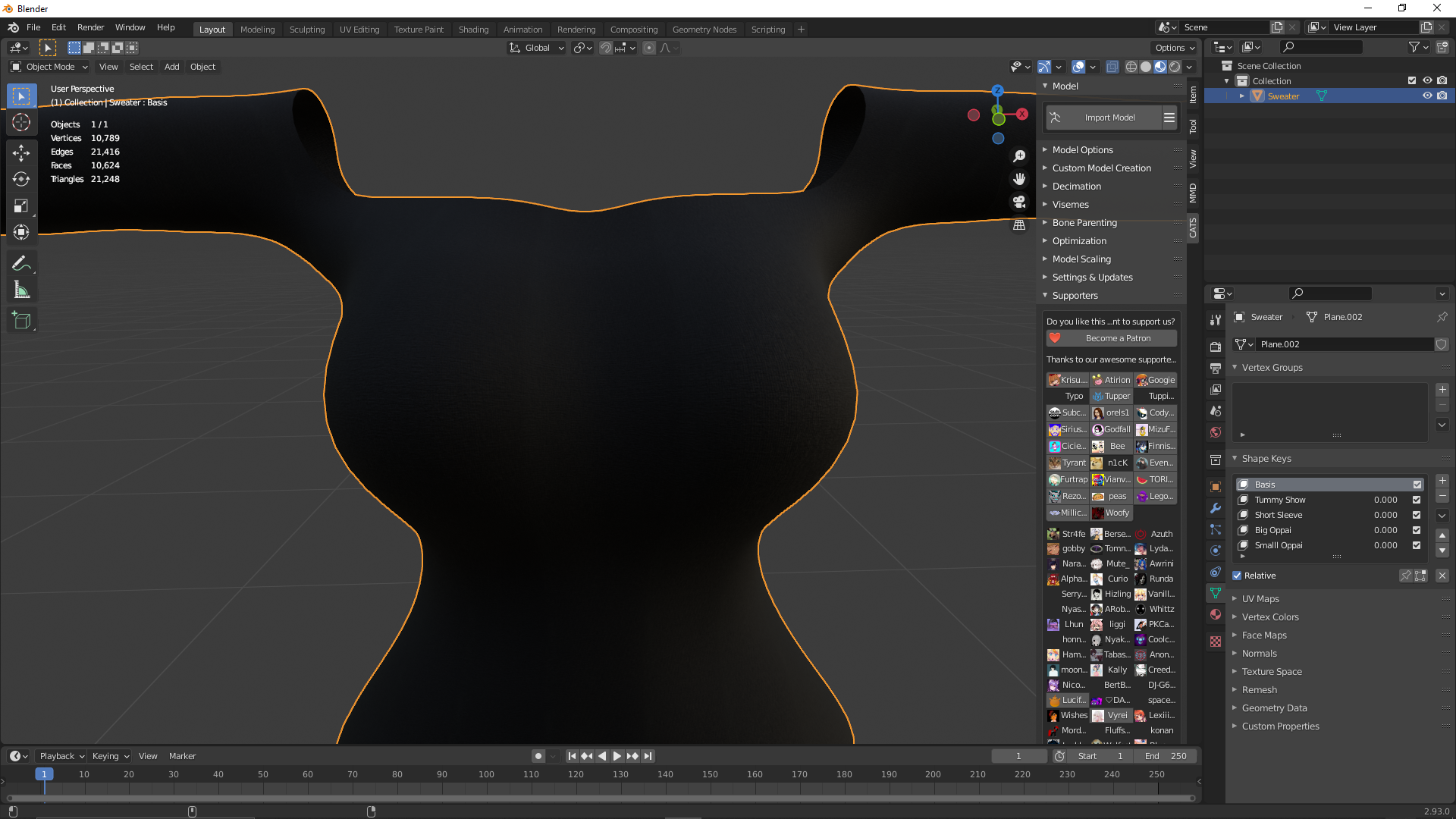The image size is (1456, 819).
Task: Open the Object Data mesh properties tab
Action: pos(1216,593)
